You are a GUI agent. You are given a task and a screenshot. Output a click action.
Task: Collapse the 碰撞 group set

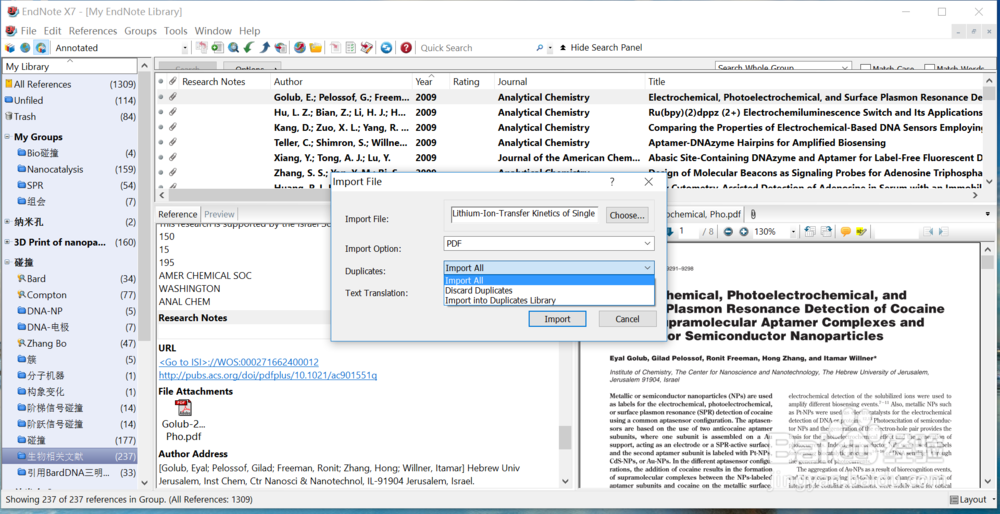click(x=8, y=263)
